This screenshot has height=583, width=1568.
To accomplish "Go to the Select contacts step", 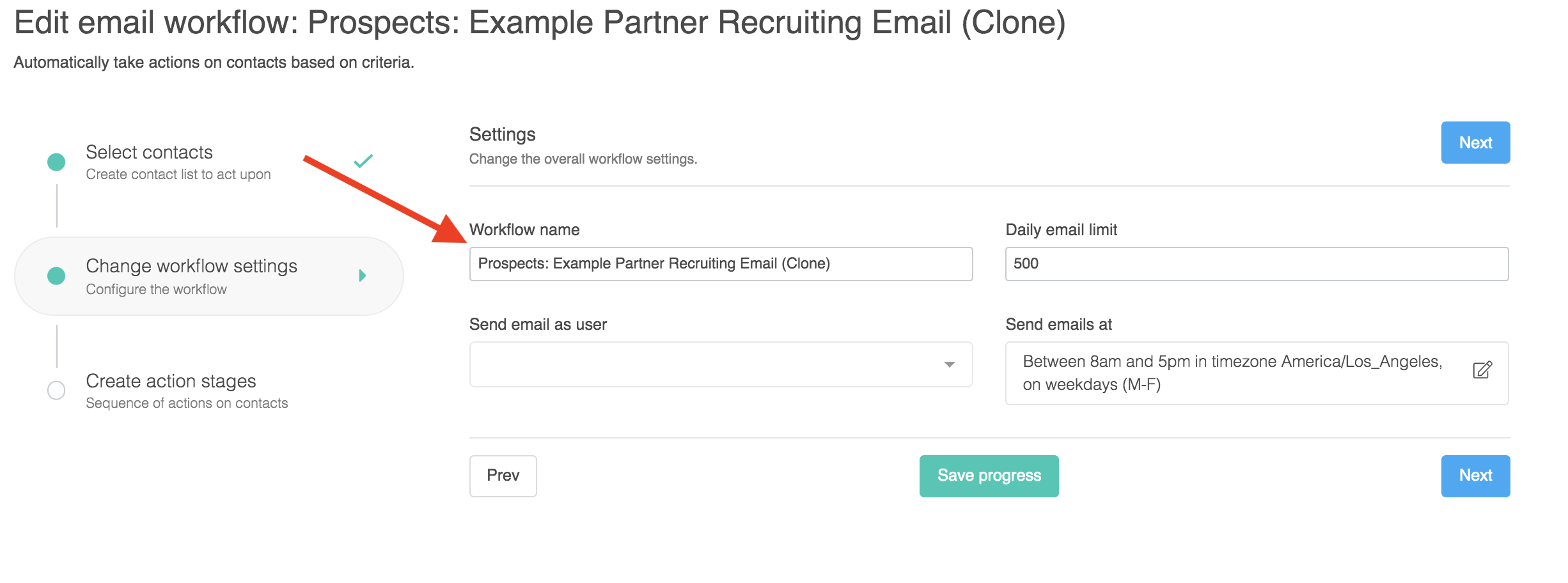I will pos(149,152).
